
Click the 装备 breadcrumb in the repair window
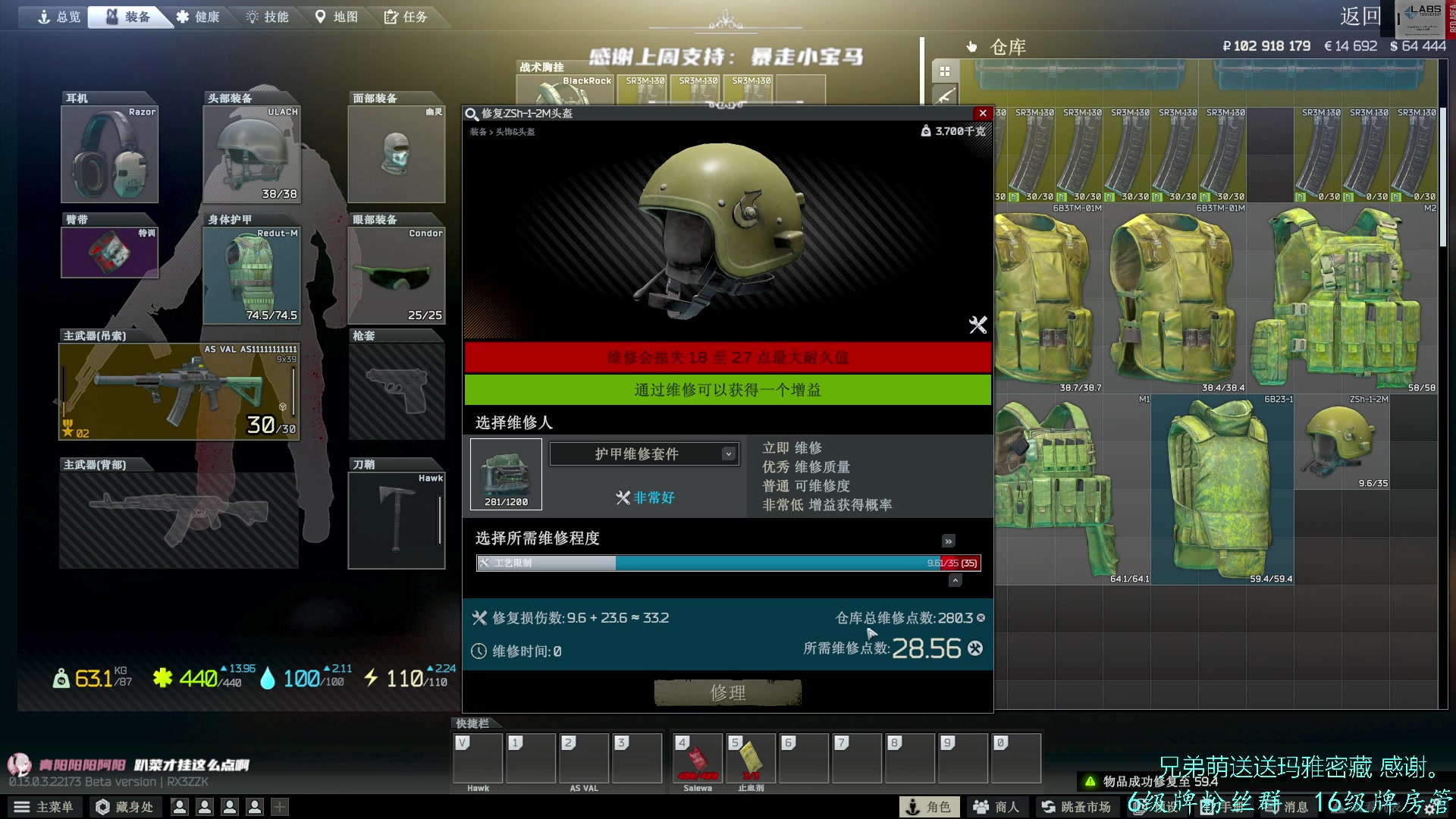478,132
